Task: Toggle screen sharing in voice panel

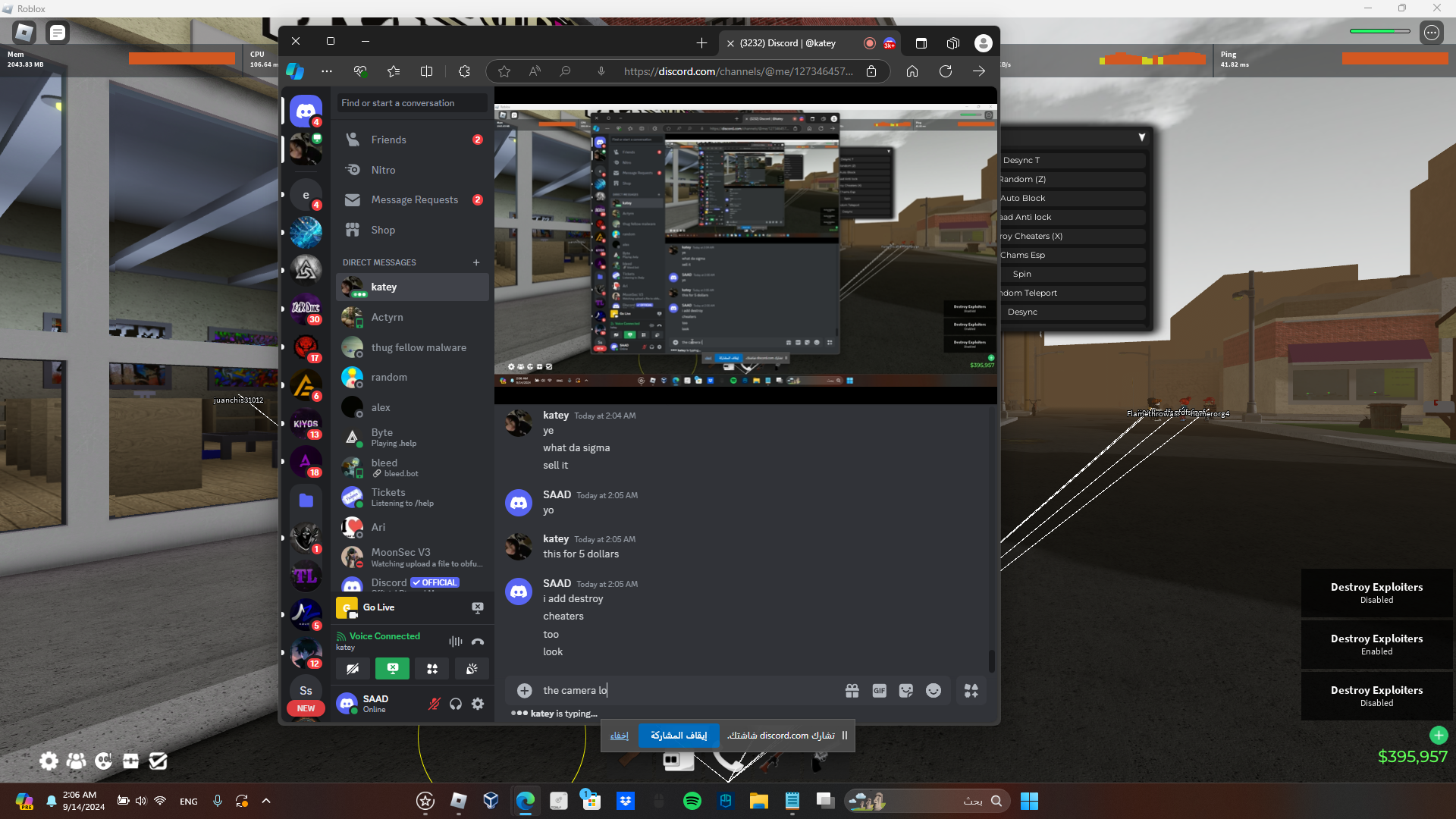Action: [392, 669]
